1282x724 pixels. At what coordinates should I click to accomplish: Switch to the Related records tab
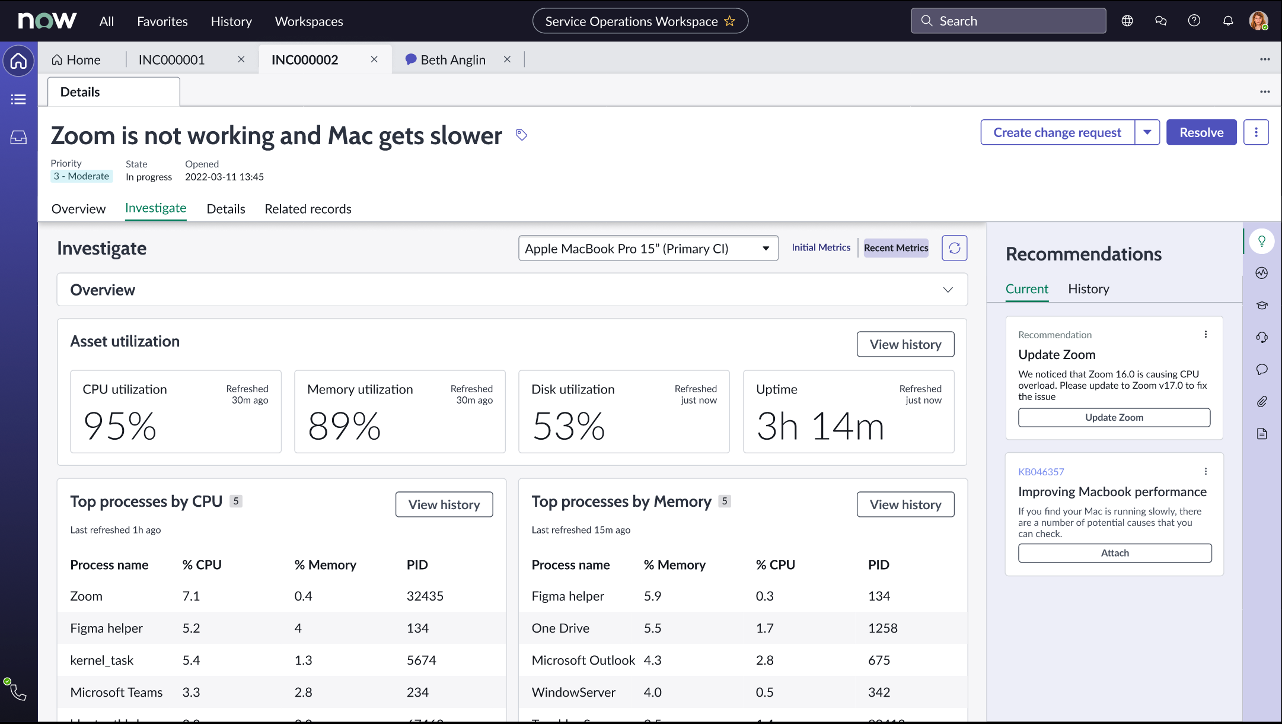coord(308,209)
